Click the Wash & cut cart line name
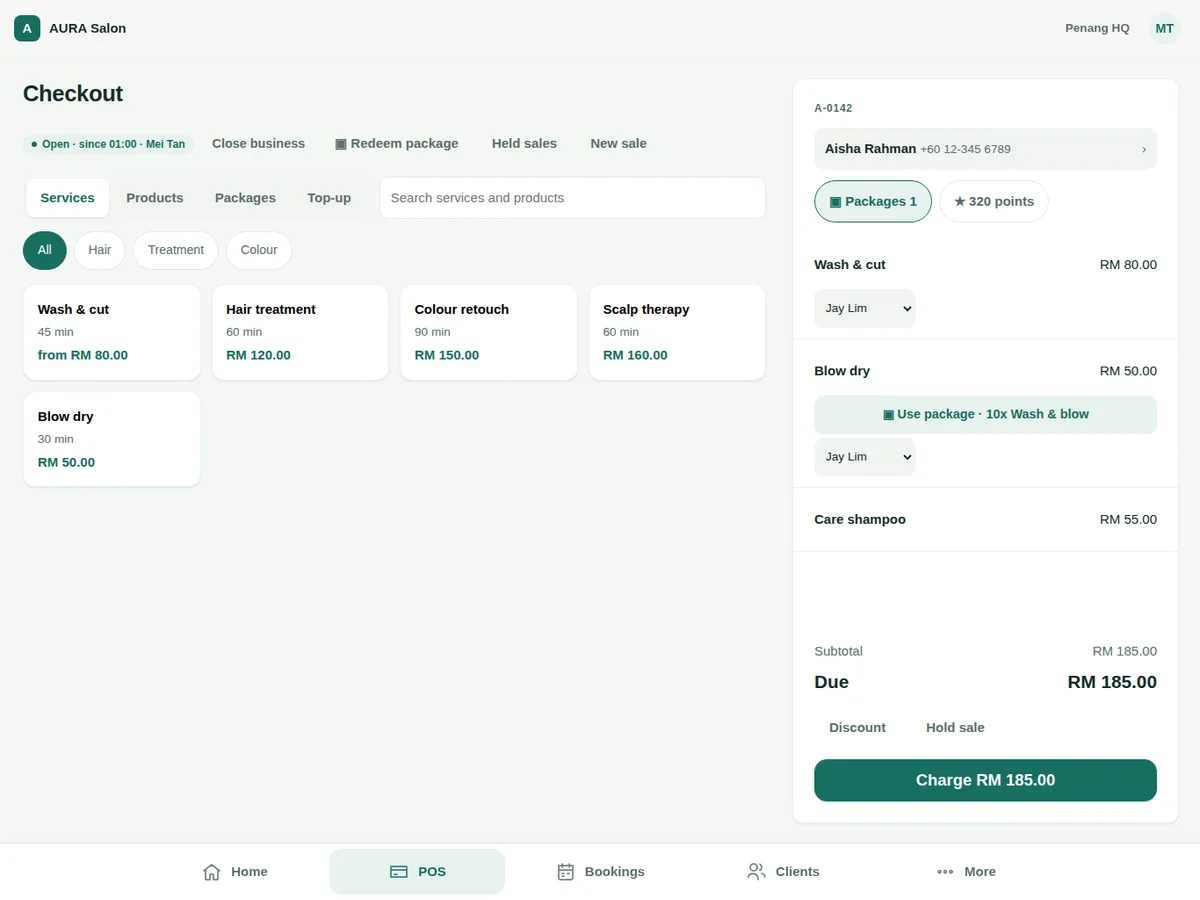This screenshot has width=1200, height=900. [850, 265]
